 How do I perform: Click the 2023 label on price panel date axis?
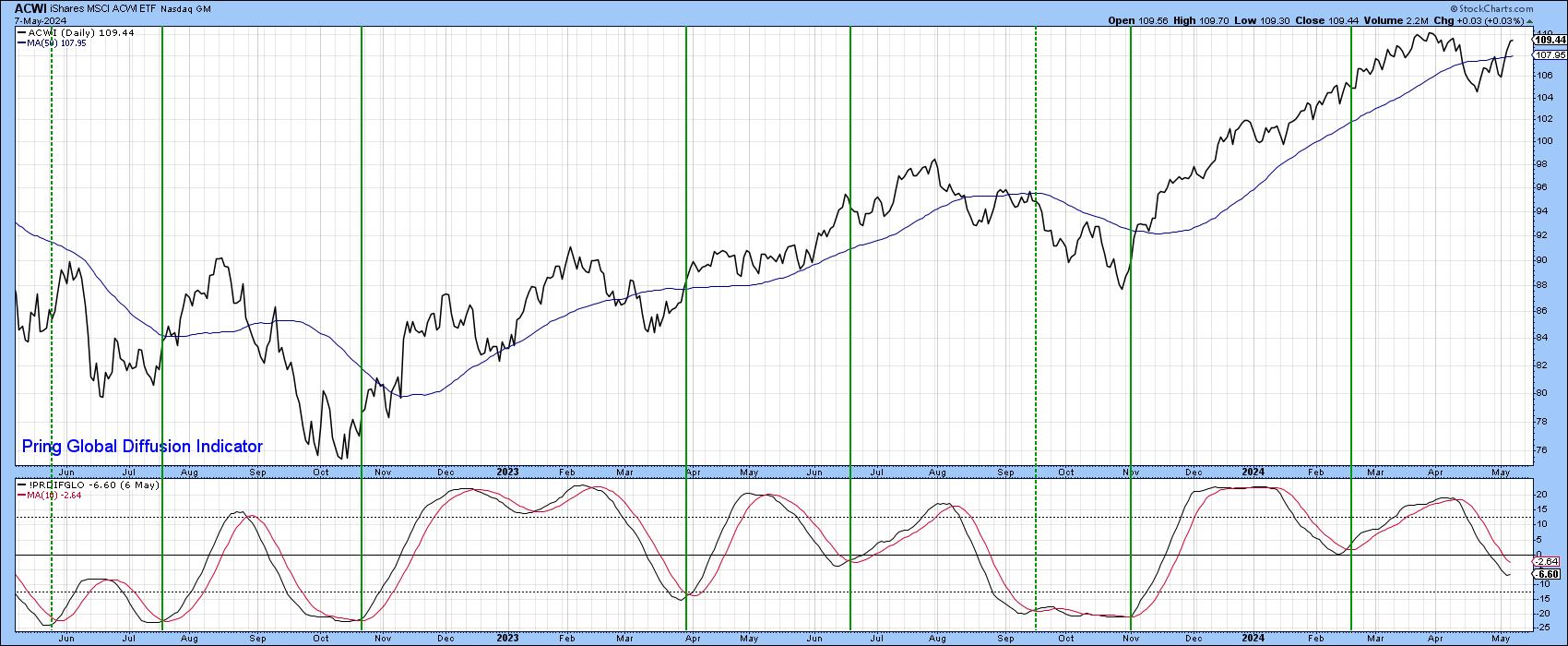[x=507, y=472]
